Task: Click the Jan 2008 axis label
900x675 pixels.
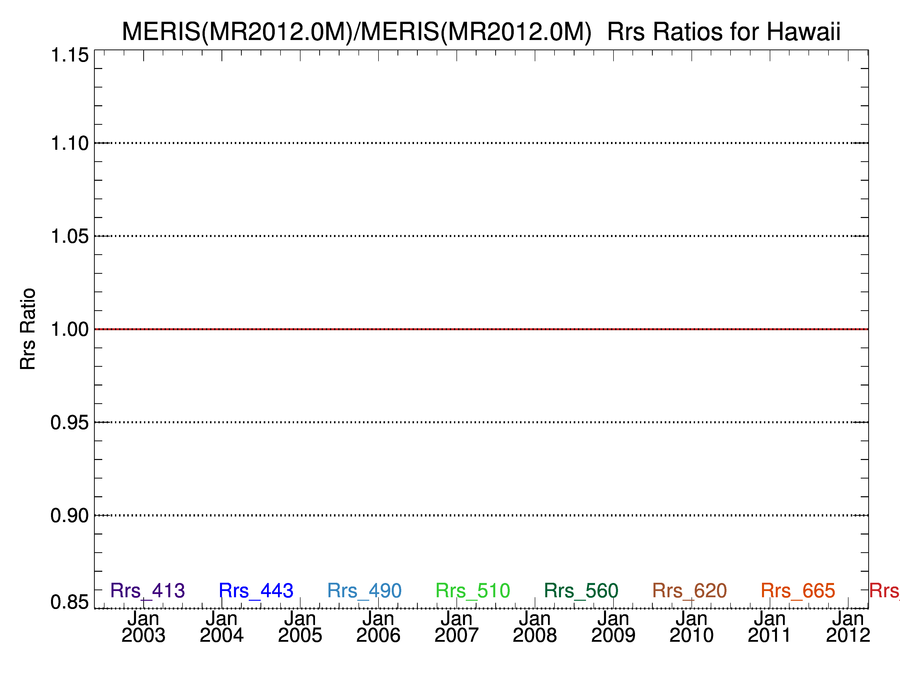Action: tap(535, 627)
